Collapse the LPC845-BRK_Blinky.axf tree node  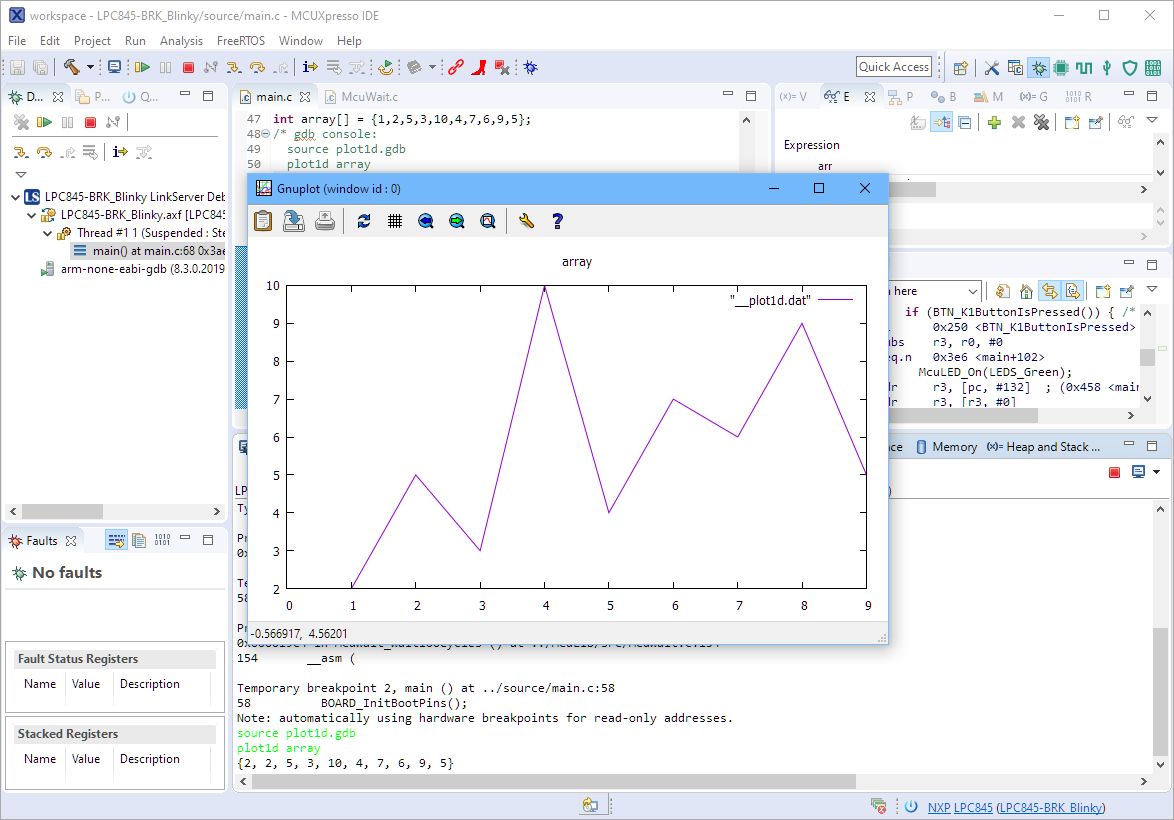pos(31,215)
